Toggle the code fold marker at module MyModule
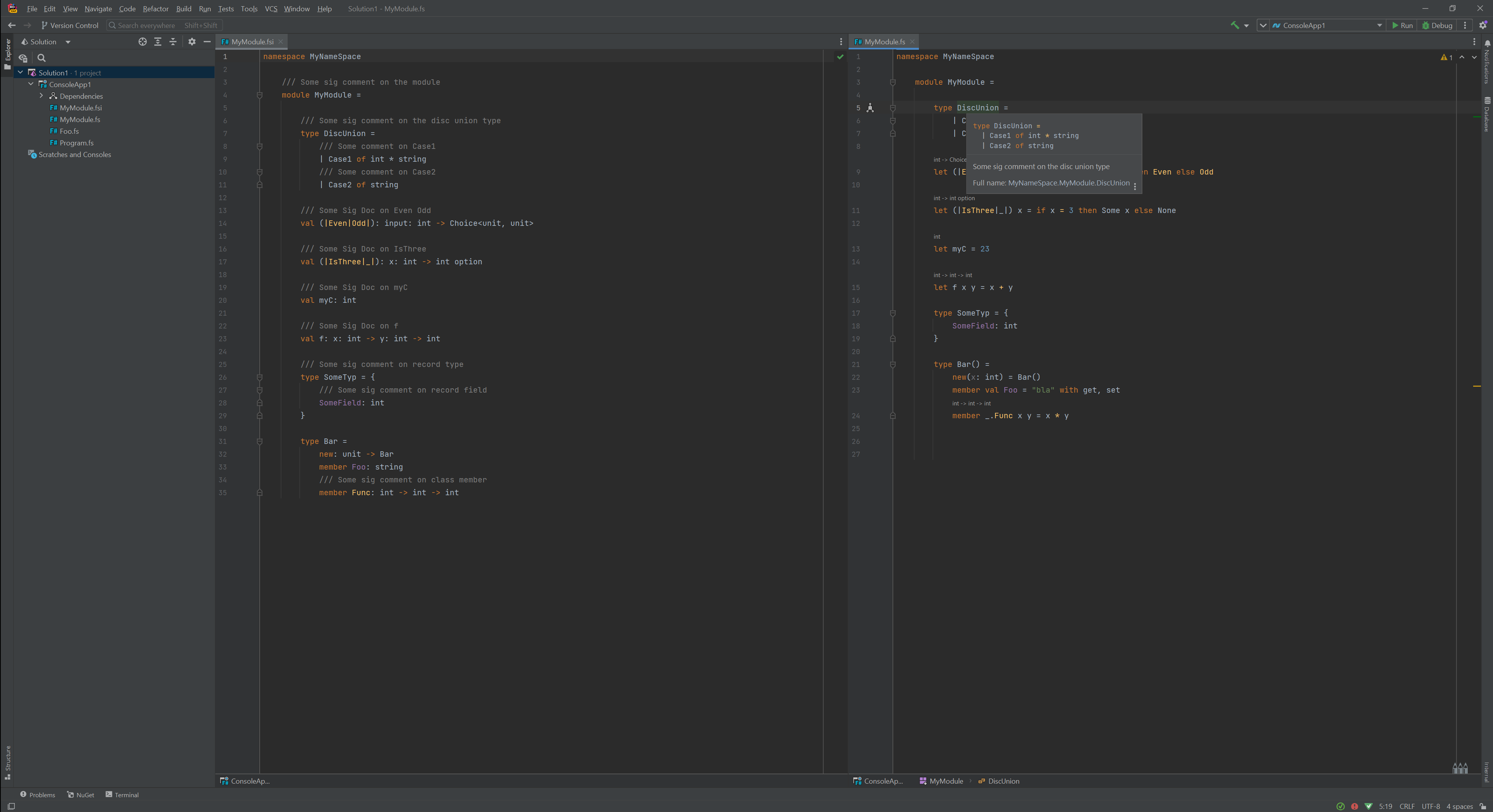This screenshot has width=1493, height=812. click(x=260, y=95)
